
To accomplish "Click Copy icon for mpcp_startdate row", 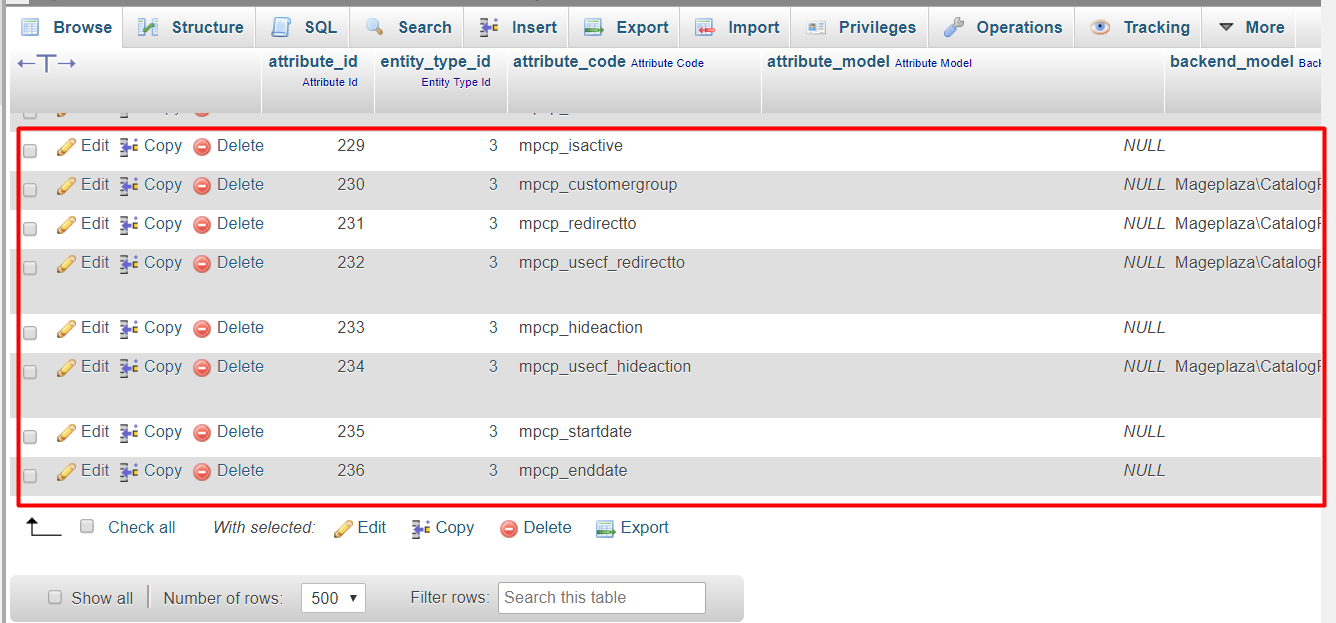I will pyautogui.click(x=129, y=433).
